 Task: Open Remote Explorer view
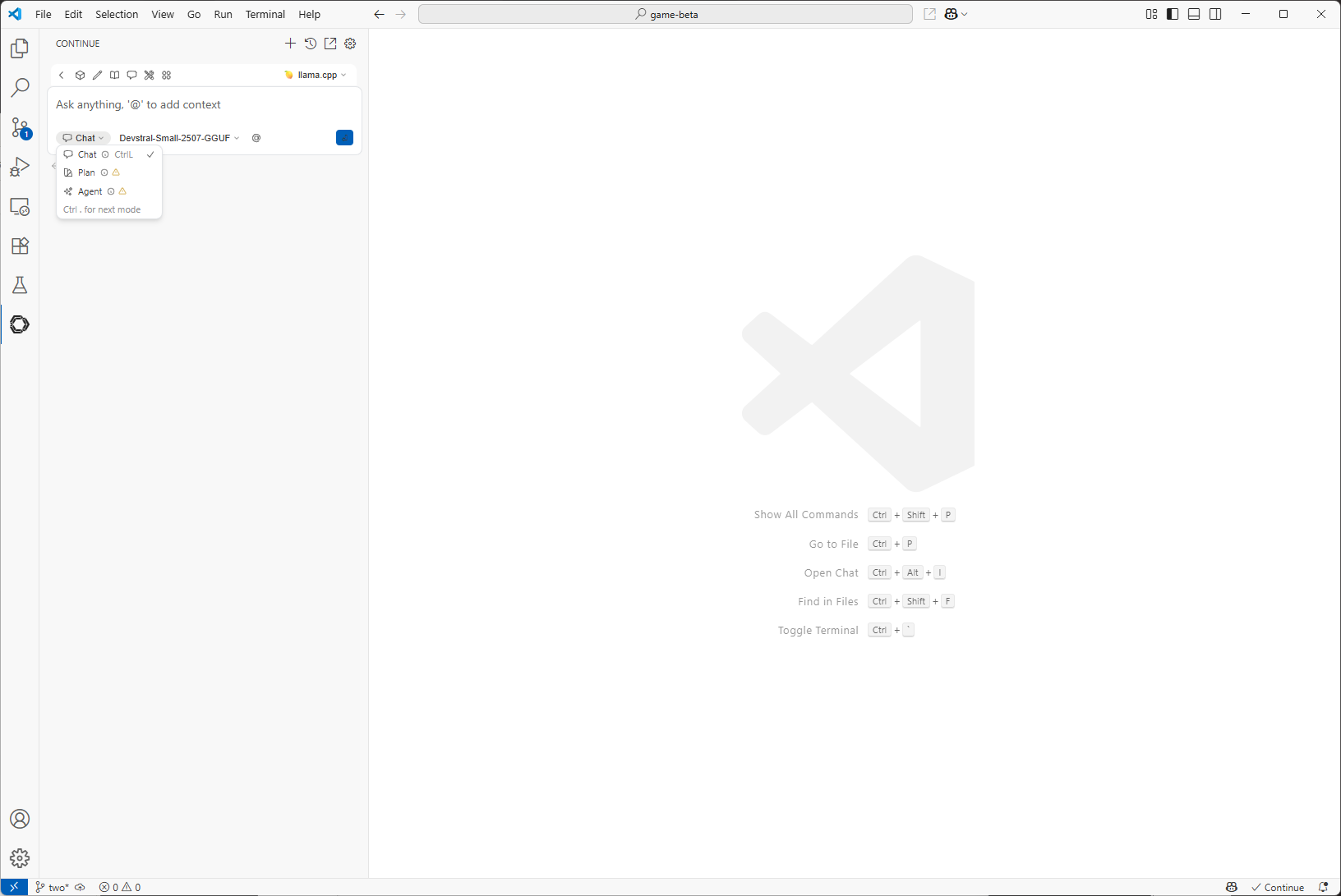pyautogui.click(x=20, y=206)
